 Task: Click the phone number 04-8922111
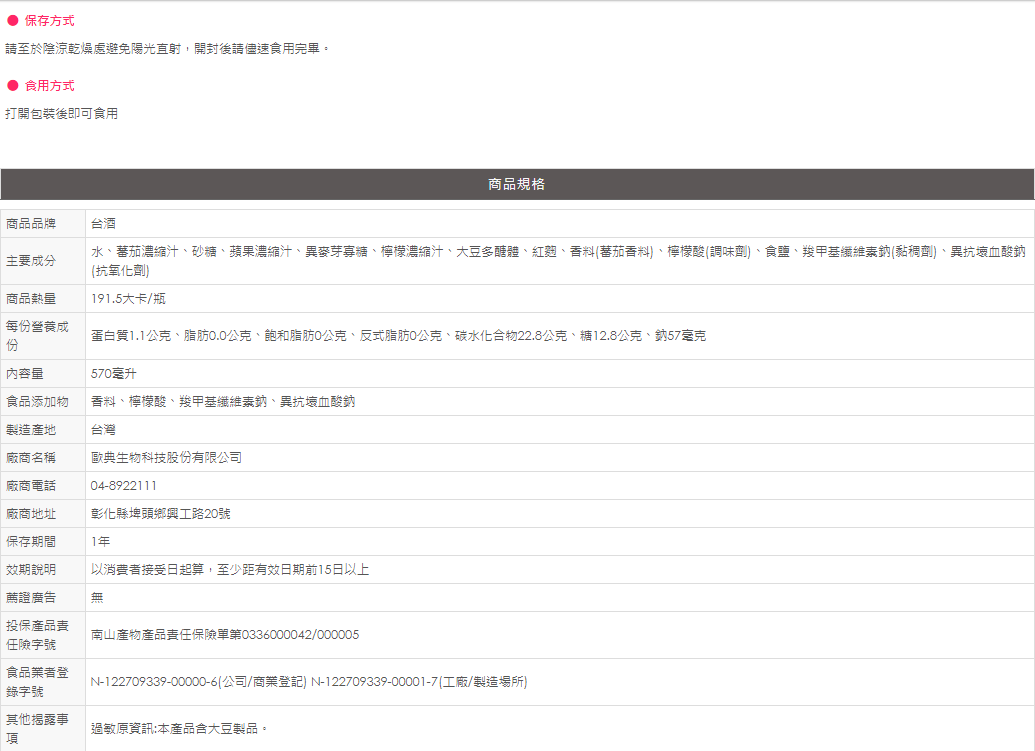(123, 485)
